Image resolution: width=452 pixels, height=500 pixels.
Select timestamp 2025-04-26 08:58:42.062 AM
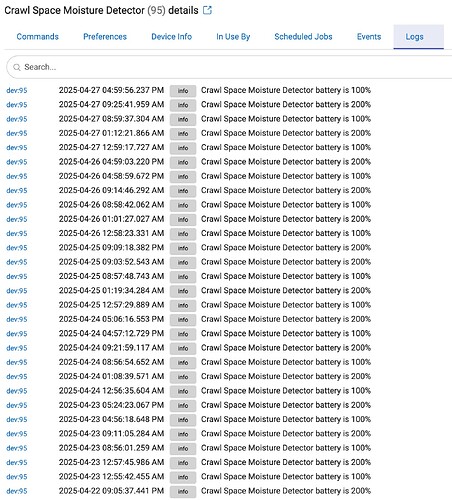pyautogui.click(x=111, y=205)
